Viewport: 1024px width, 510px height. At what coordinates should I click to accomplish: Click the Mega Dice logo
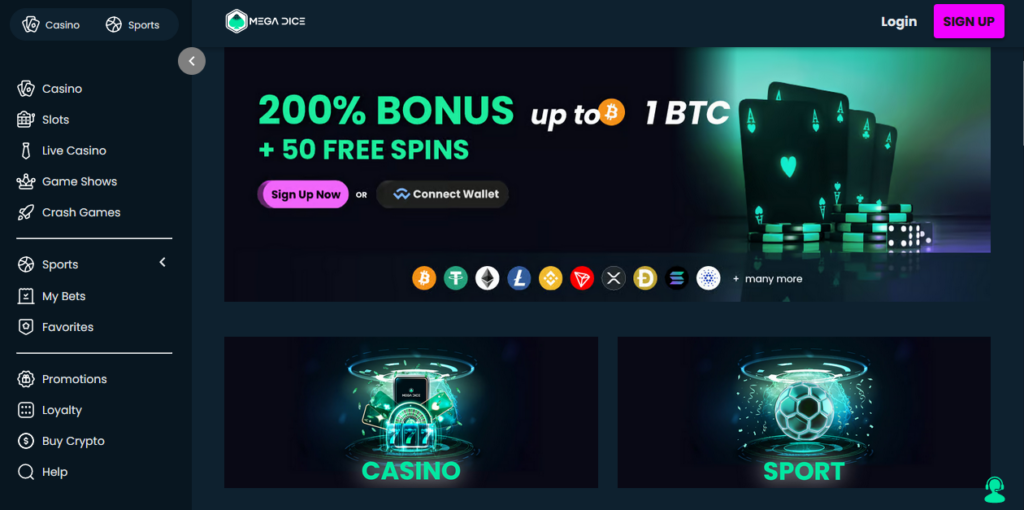[265, 22]
